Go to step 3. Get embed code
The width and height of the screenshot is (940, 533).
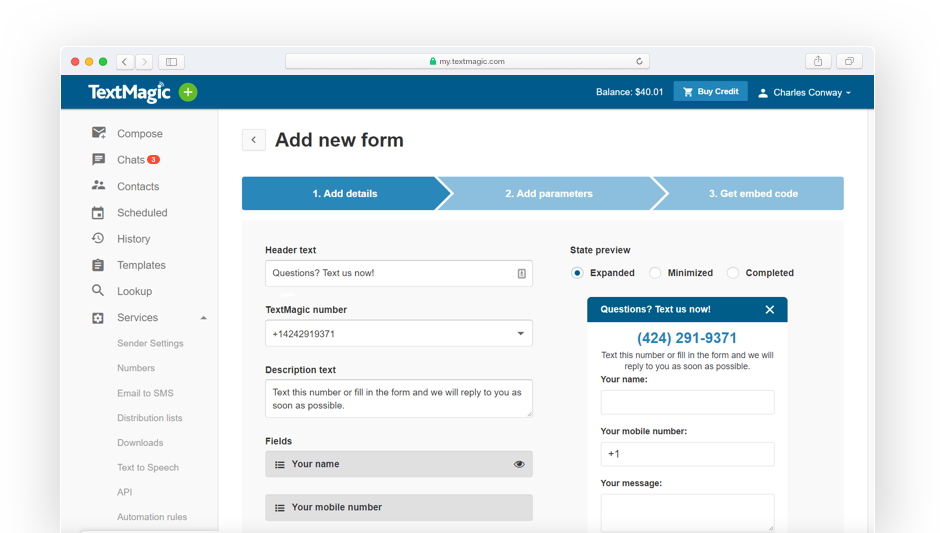click(x=753, y=194)
